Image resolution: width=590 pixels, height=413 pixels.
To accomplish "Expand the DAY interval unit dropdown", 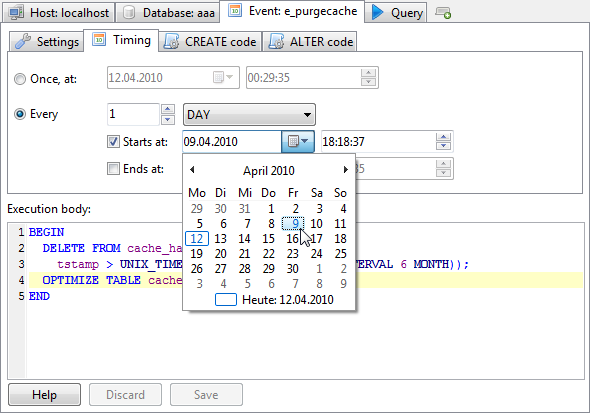I will point(249,114).
